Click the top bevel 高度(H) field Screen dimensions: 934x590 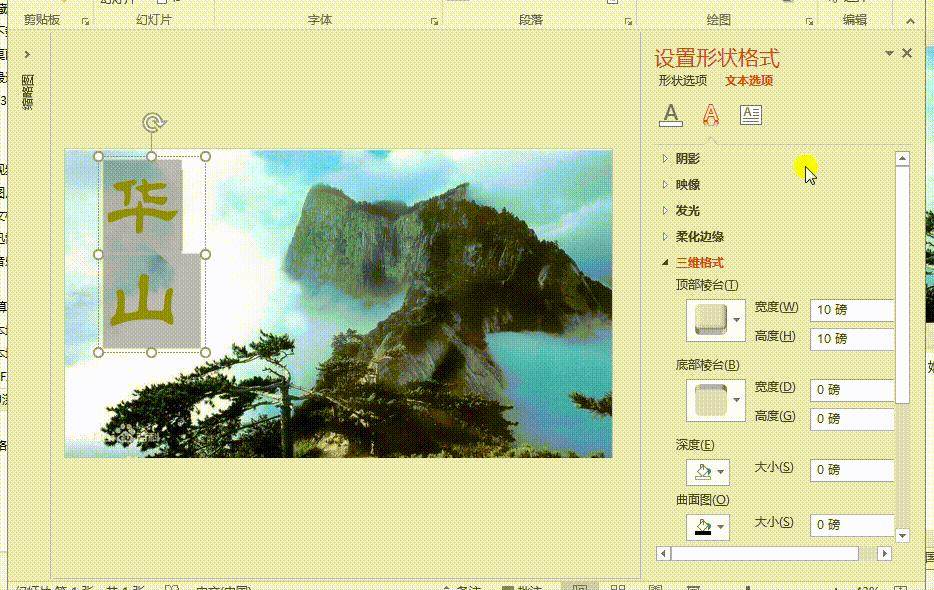(x=852, y=339)
